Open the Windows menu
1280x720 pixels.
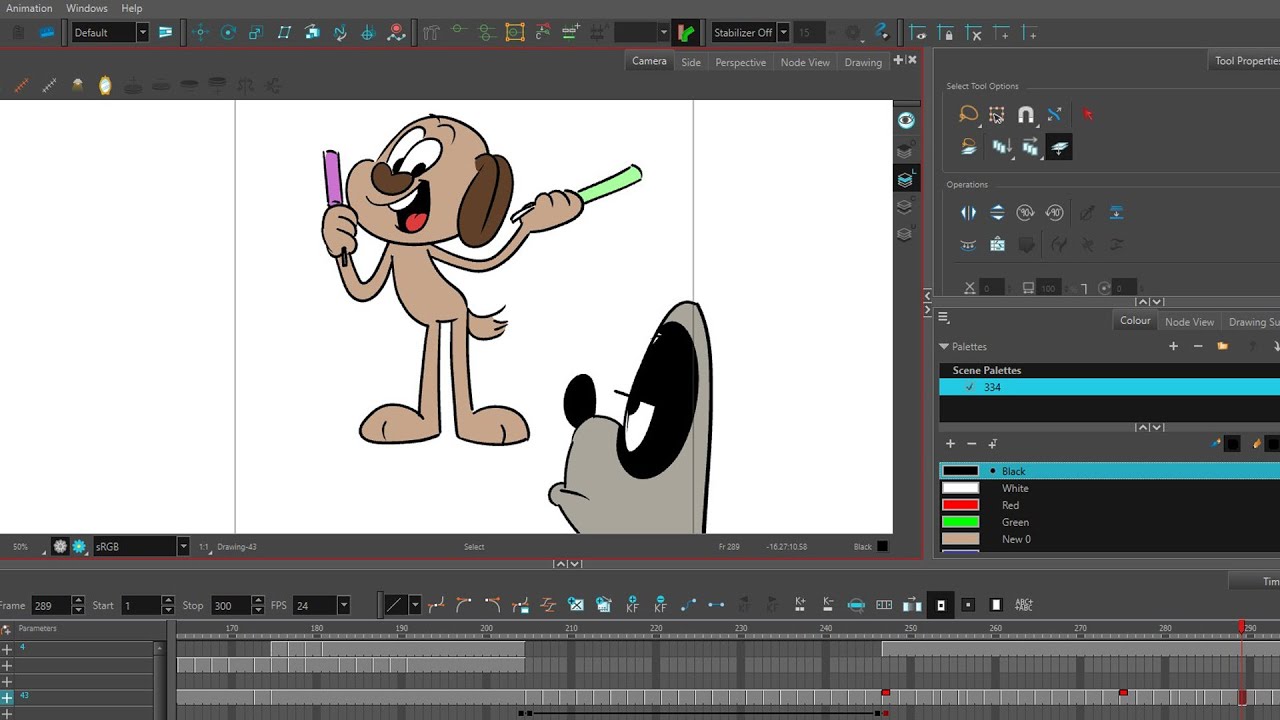coord(87,8)
